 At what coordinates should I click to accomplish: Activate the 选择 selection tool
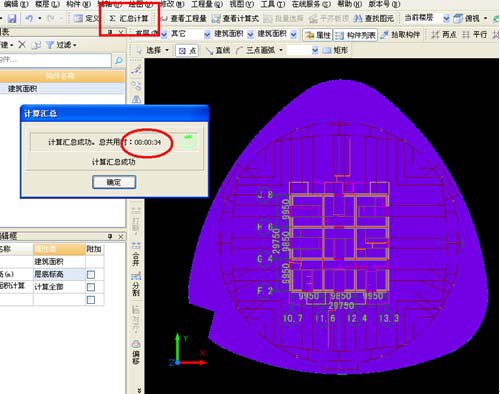(x=149, y=50)
